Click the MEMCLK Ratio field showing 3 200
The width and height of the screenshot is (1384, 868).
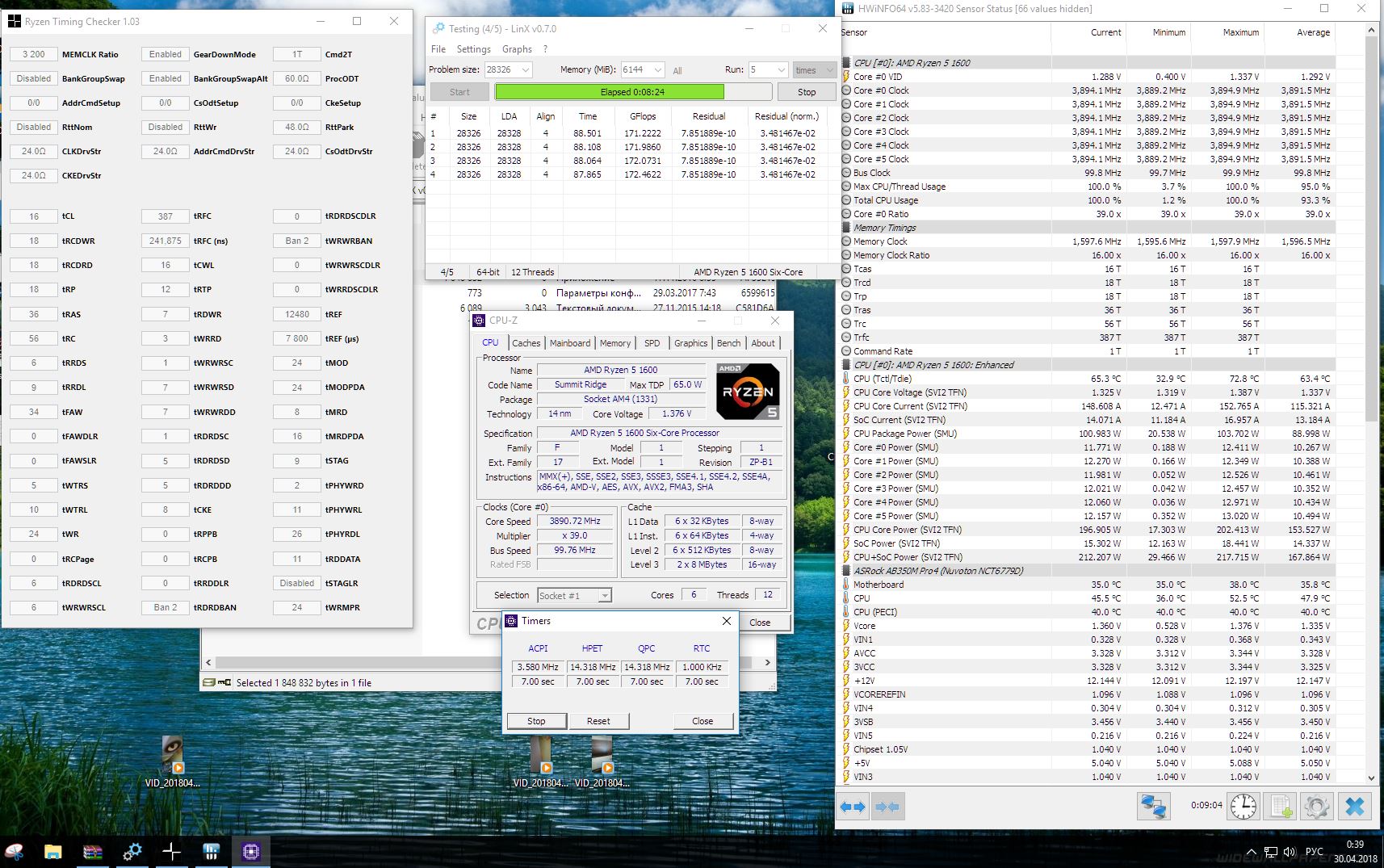tap(34, 54)
